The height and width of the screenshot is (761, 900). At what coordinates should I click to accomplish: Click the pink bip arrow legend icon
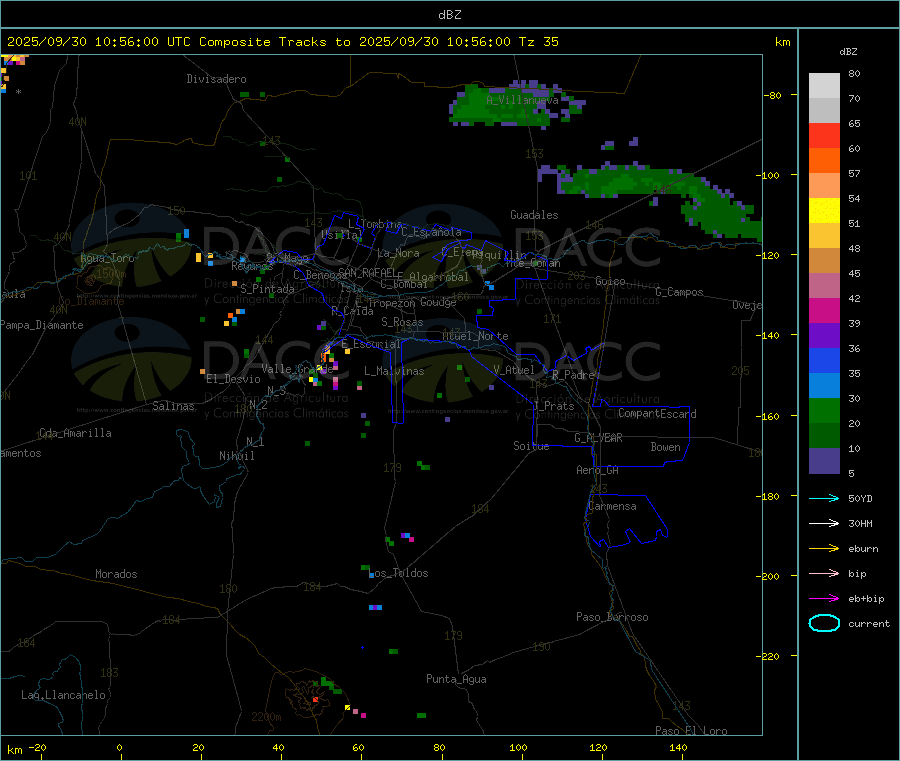coord(824,573)
